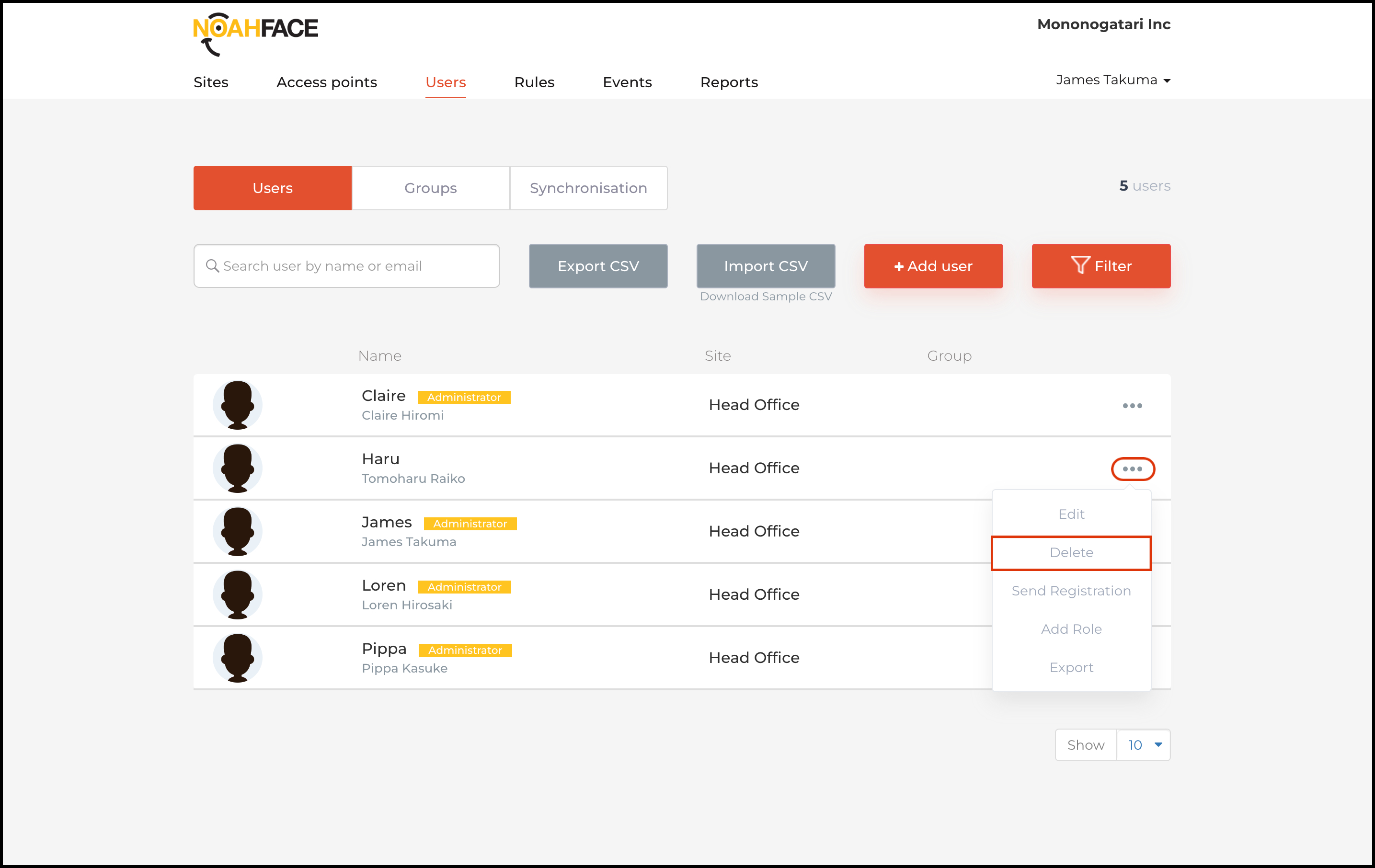Click the Filter funnel button

coord(1100,265)
